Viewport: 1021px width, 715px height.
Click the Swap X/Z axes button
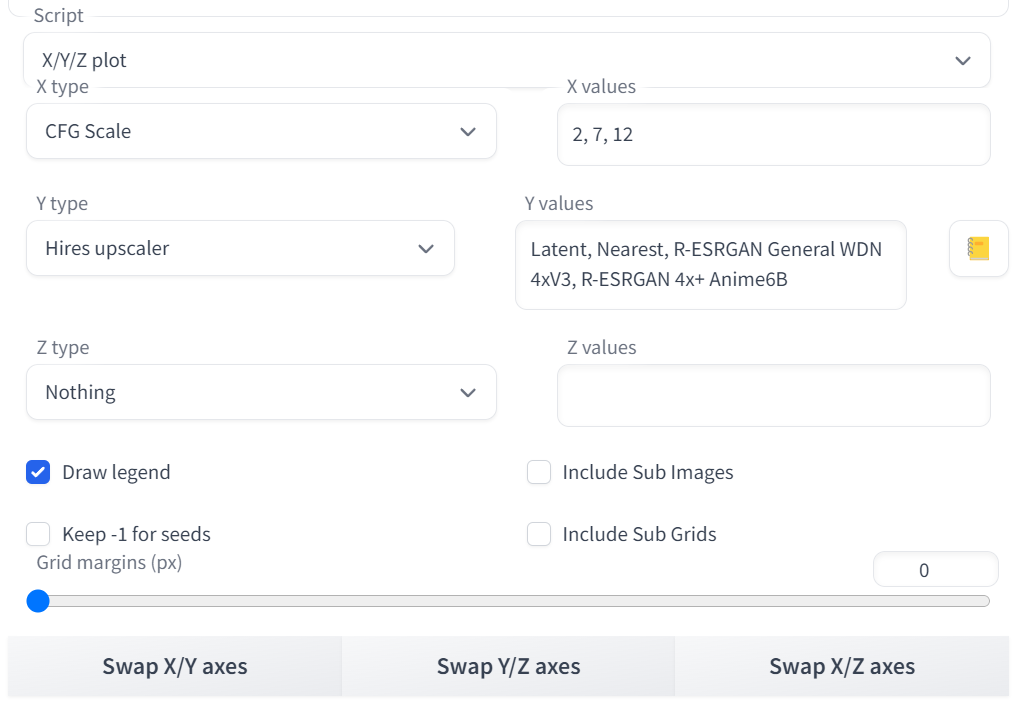click(841, 666)
